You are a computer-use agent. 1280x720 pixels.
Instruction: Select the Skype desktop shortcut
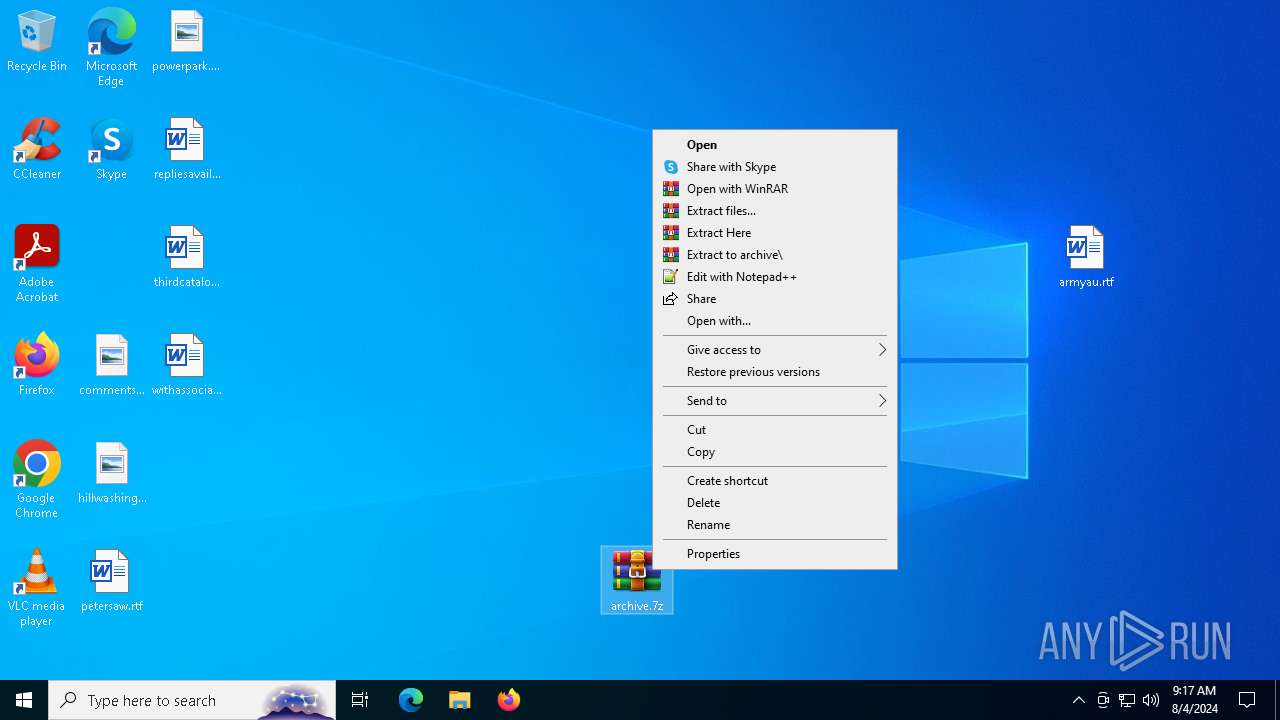[111, 150]
